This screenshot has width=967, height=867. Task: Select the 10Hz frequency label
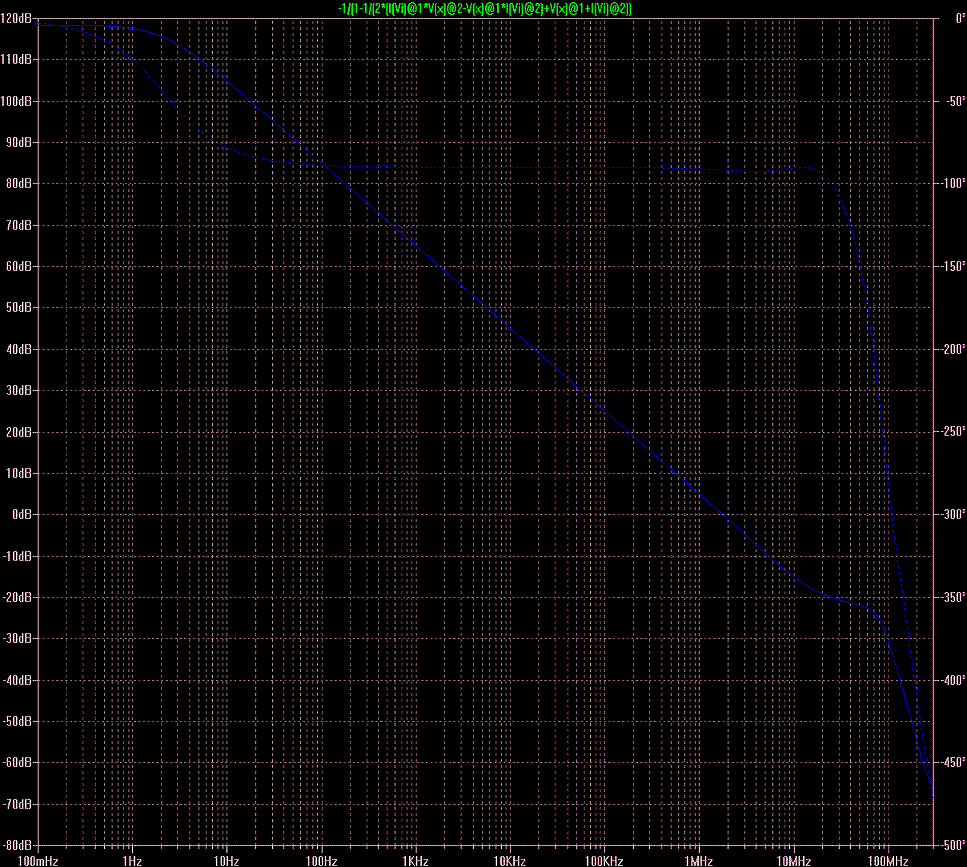point(226,861)
